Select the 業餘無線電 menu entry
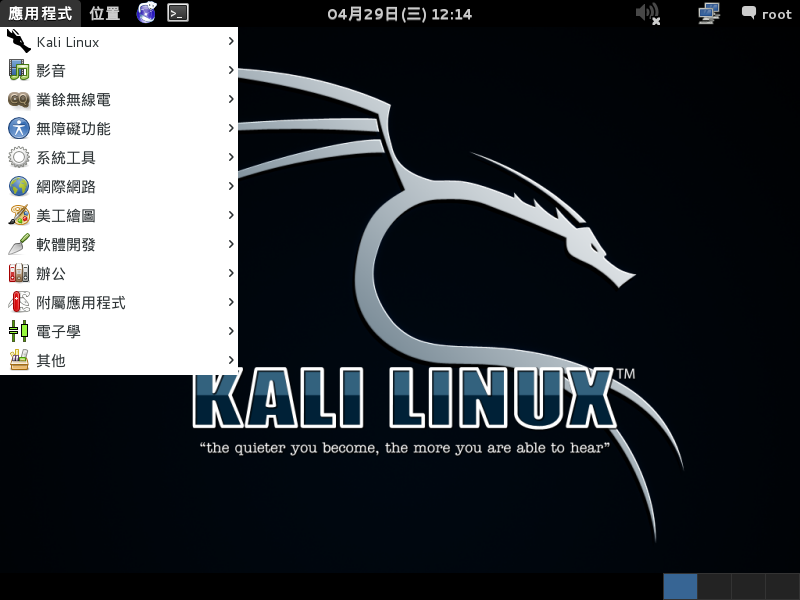800x600 pixels. pyautogui.click(x=73, y=100)
